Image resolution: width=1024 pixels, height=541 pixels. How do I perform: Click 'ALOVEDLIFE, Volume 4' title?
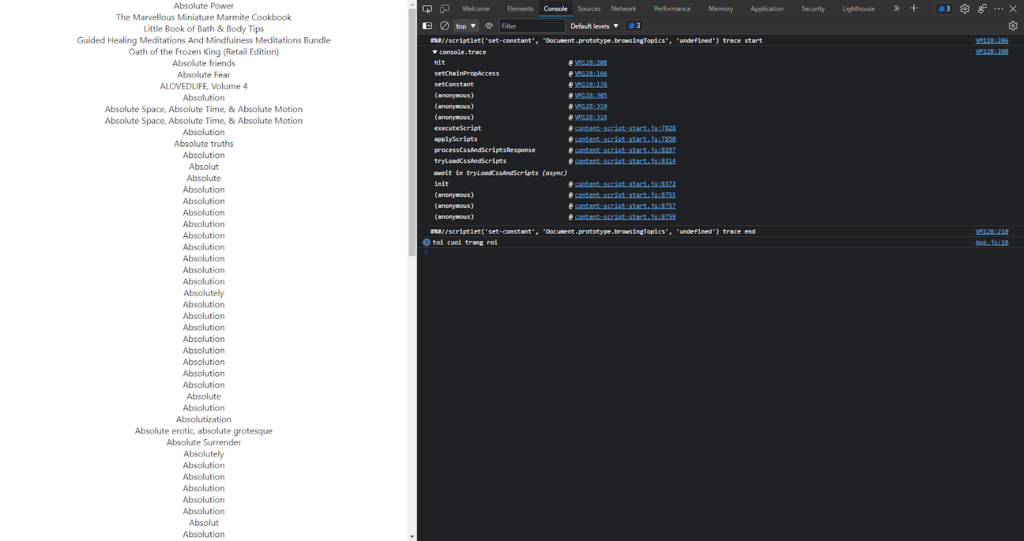(204, 86)
